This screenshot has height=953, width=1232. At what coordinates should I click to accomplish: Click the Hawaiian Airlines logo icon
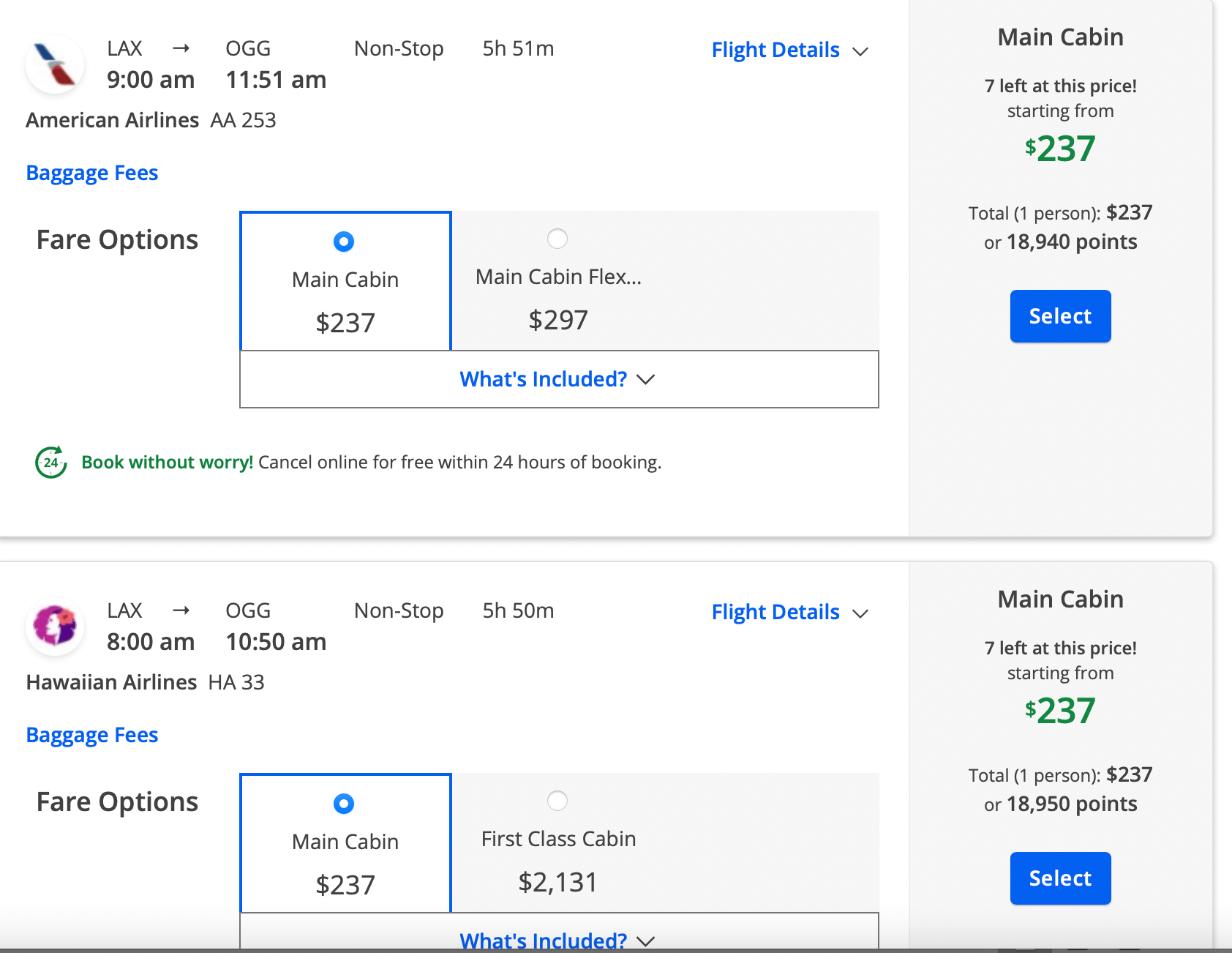tap(55, 626)
